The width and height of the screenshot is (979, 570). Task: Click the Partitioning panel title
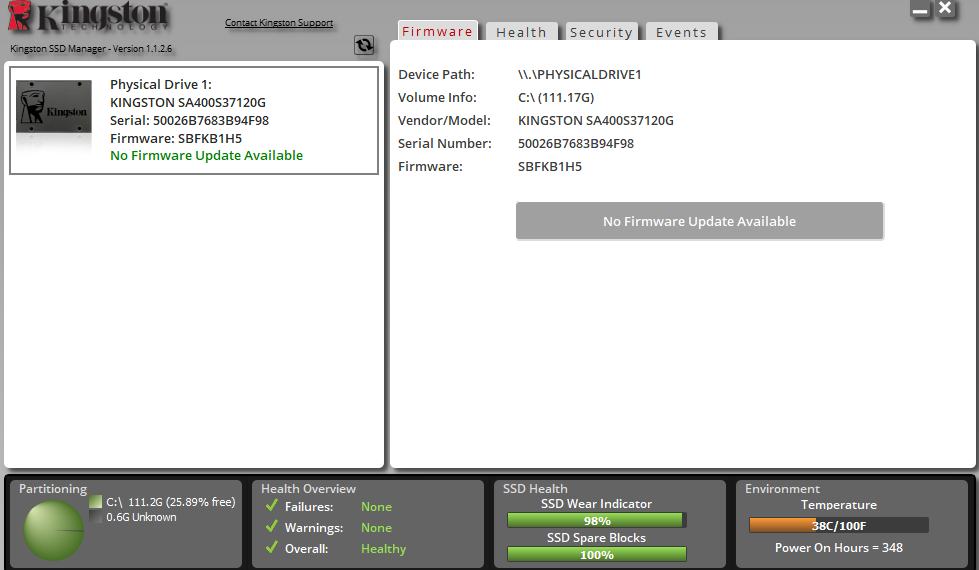click(x=53, y=489)
